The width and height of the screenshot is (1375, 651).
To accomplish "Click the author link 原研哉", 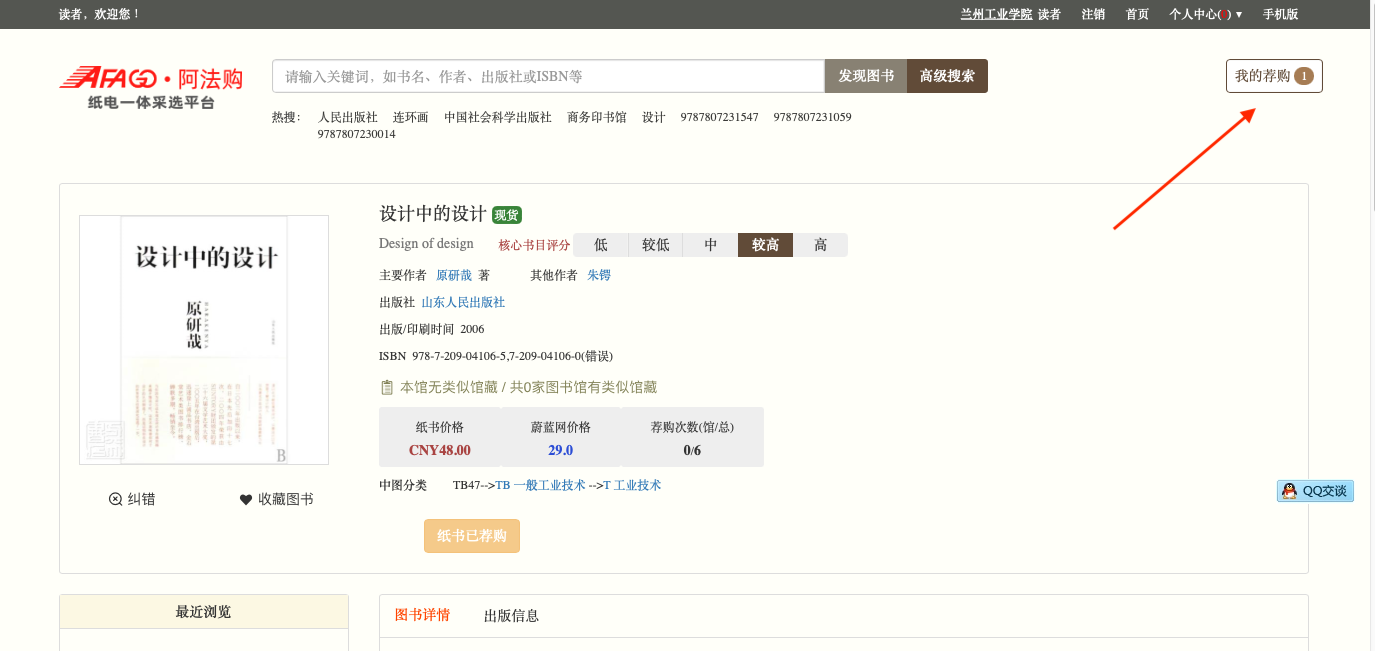I will pos(454,275).
